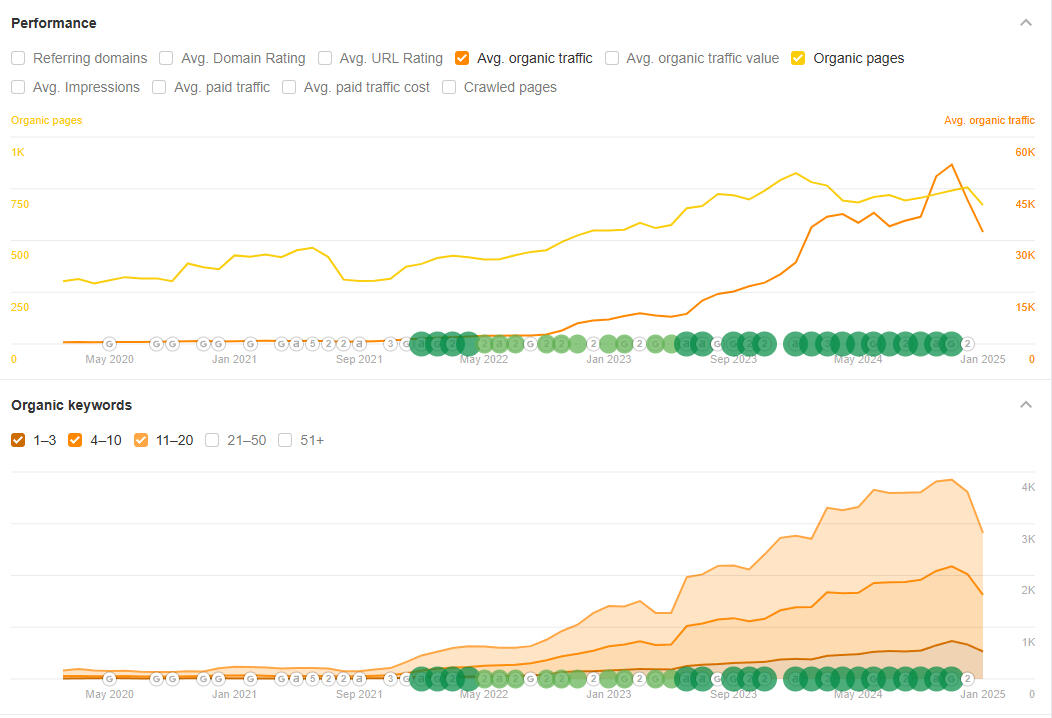Viewport: 1052px width, 718px height.
Task: Check the Avg. Domain Rating metric
Action: point(166,58)
